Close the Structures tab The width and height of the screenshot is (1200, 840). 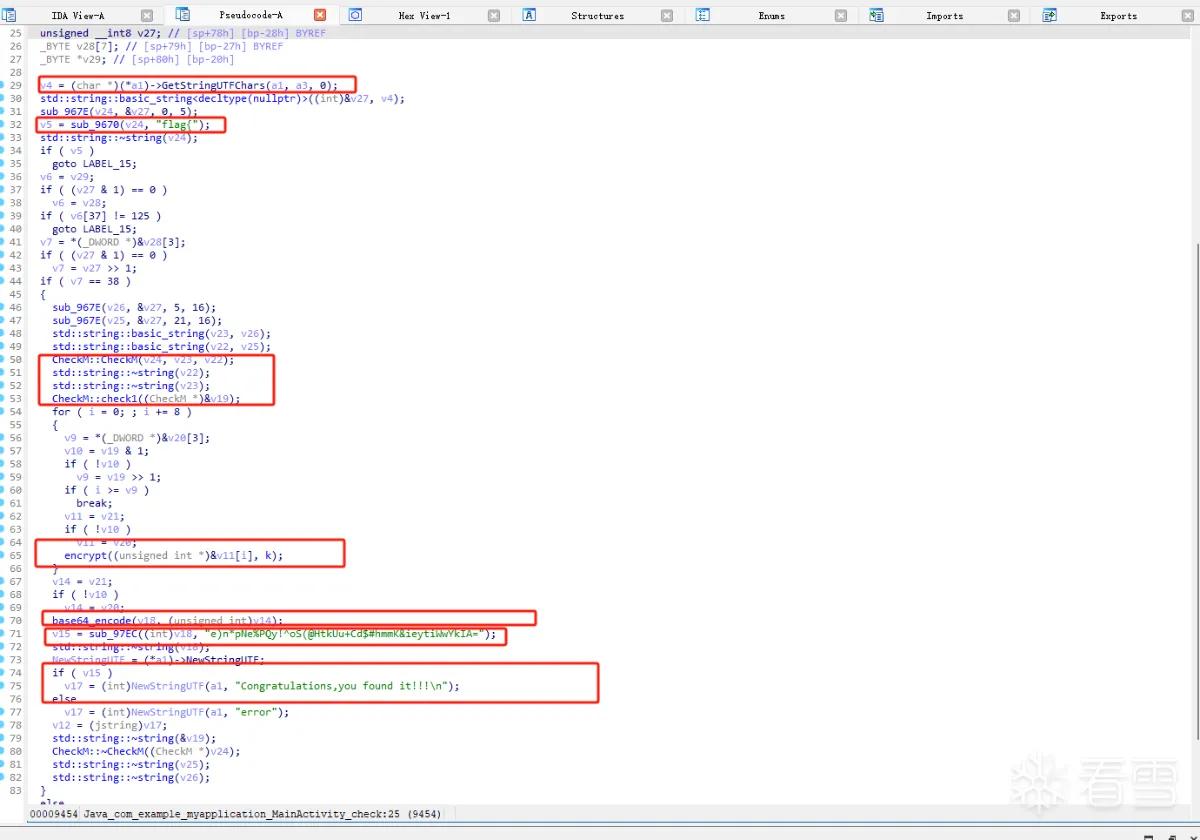667,16
